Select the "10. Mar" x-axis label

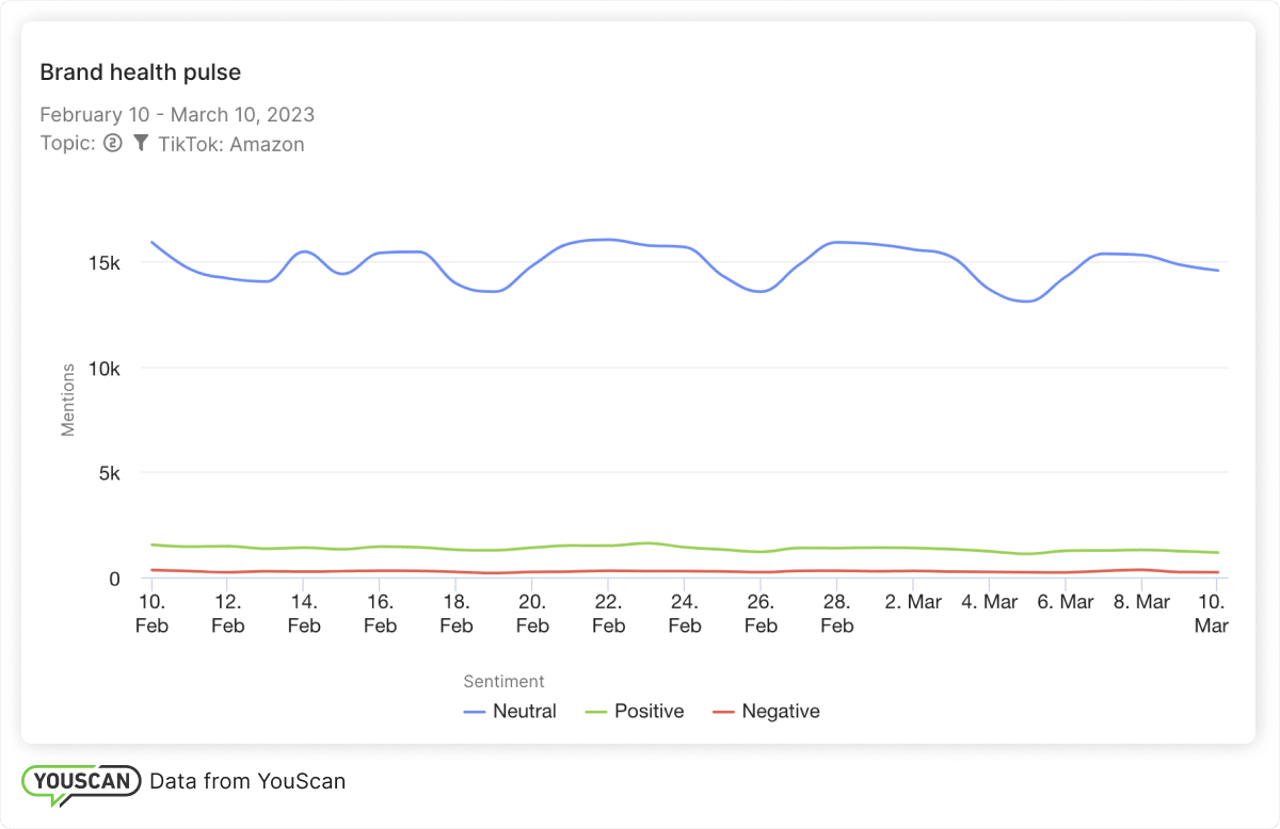click(x=1211, y=613)
